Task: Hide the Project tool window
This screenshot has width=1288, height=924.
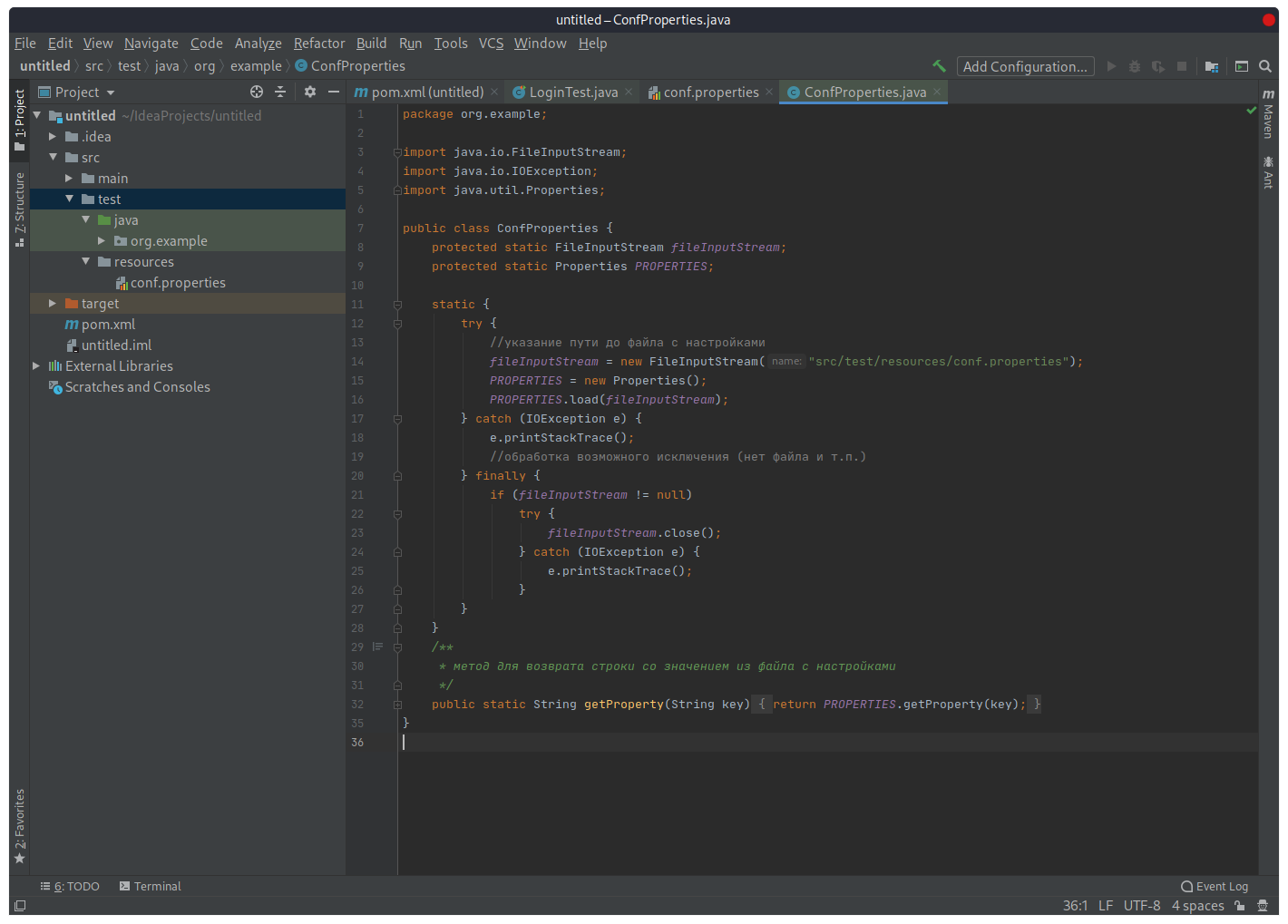Action: (x=334, y=92)
